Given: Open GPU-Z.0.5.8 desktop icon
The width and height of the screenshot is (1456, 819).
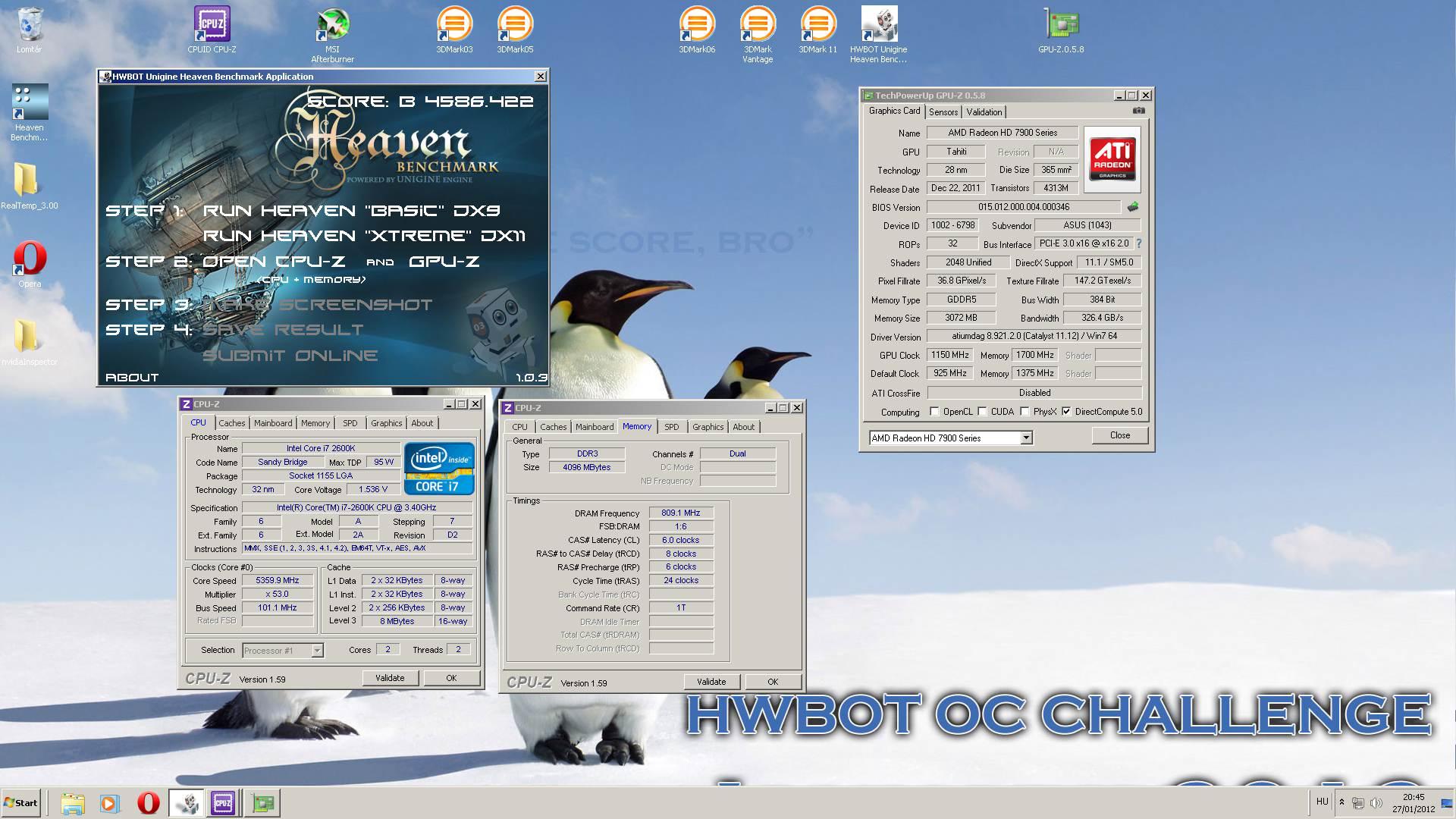Looking at the screenshot, I should click(x=1061, y=30).
